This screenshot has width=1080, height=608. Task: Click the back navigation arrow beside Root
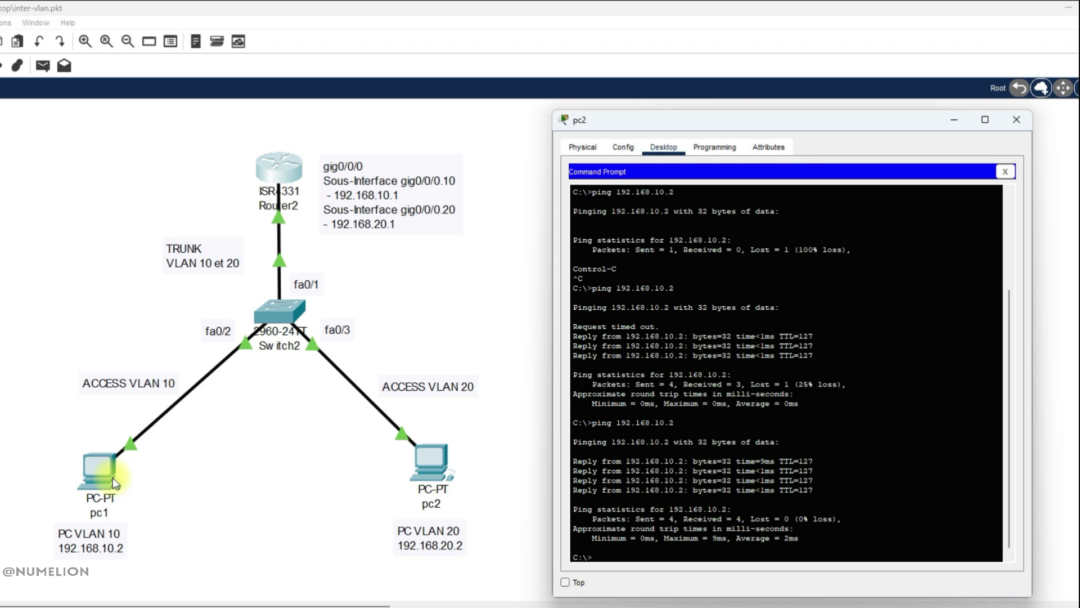pos(1019,88)
